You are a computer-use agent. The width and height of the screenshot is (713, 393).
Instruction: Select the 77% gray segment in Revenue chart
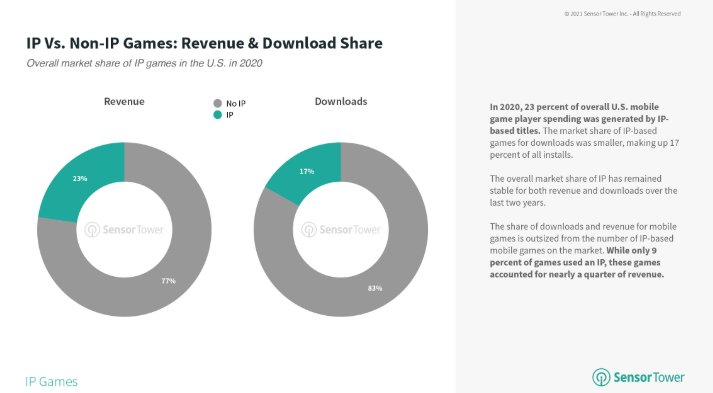pos(168,281)
